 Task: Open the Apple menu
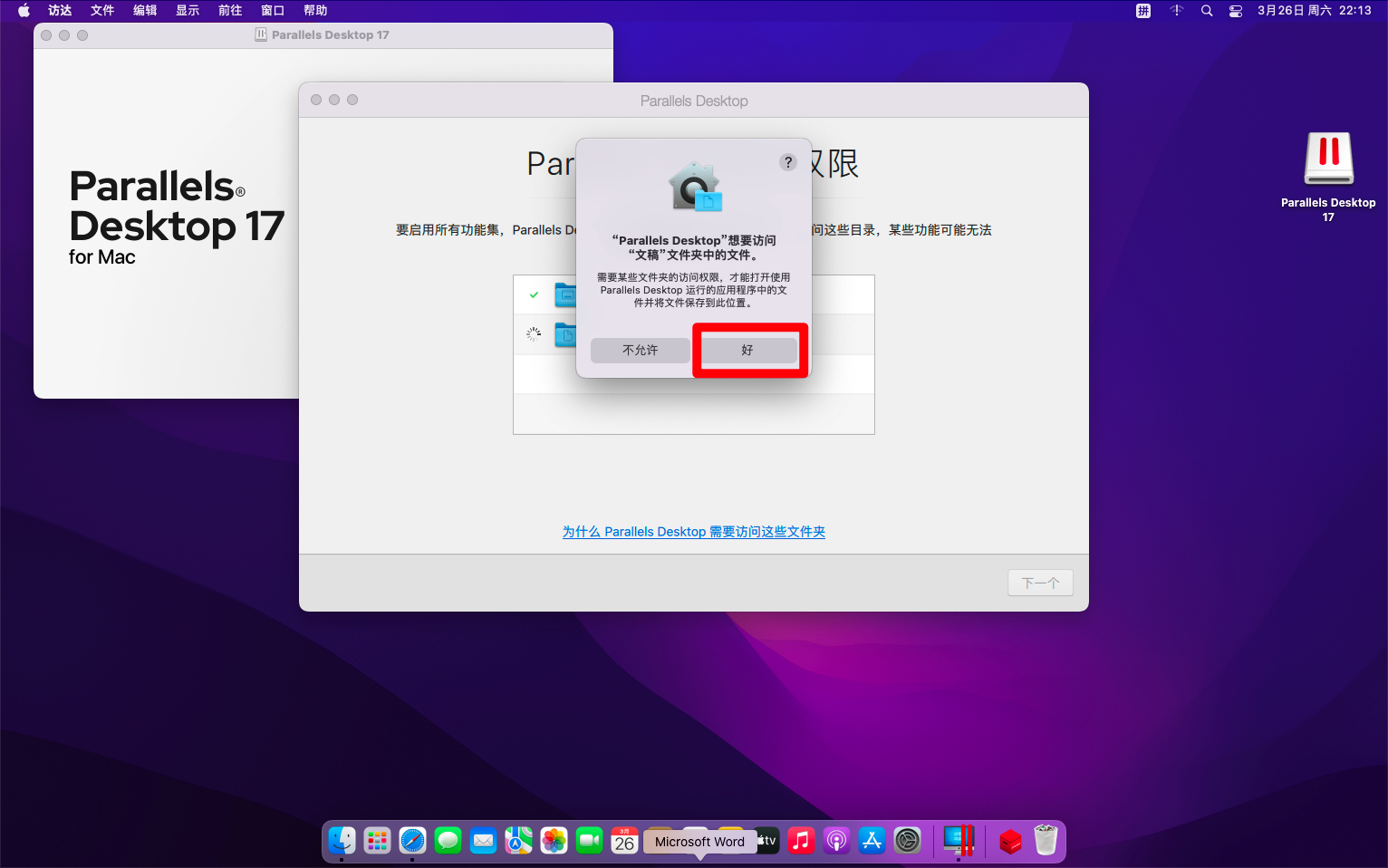(24, 11)
